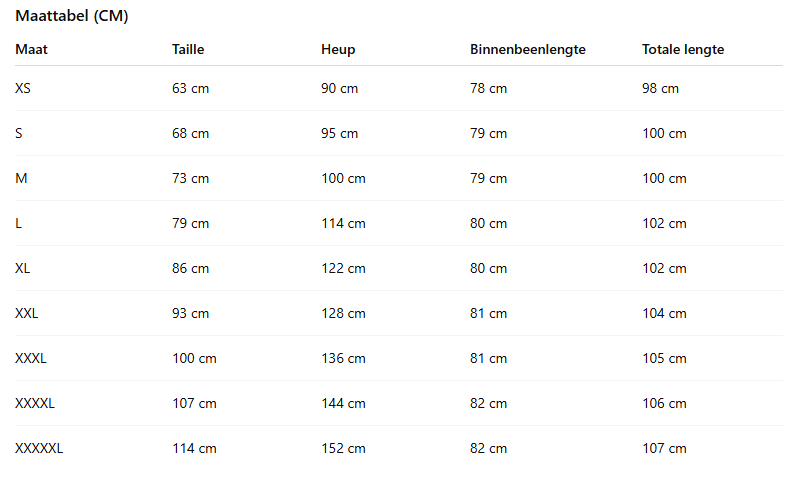Click the XL size row label

pos(23,268)
